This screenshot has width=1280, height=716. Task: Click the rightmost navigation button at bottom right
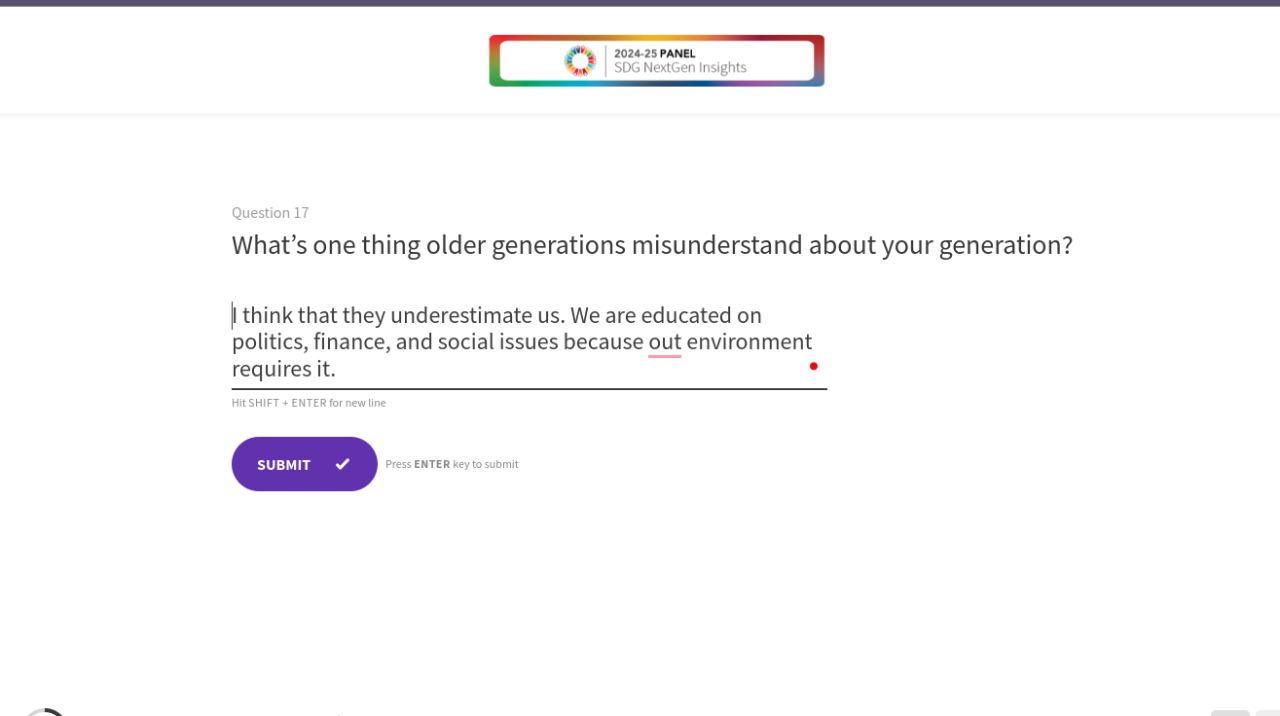tap(1268, 713)
